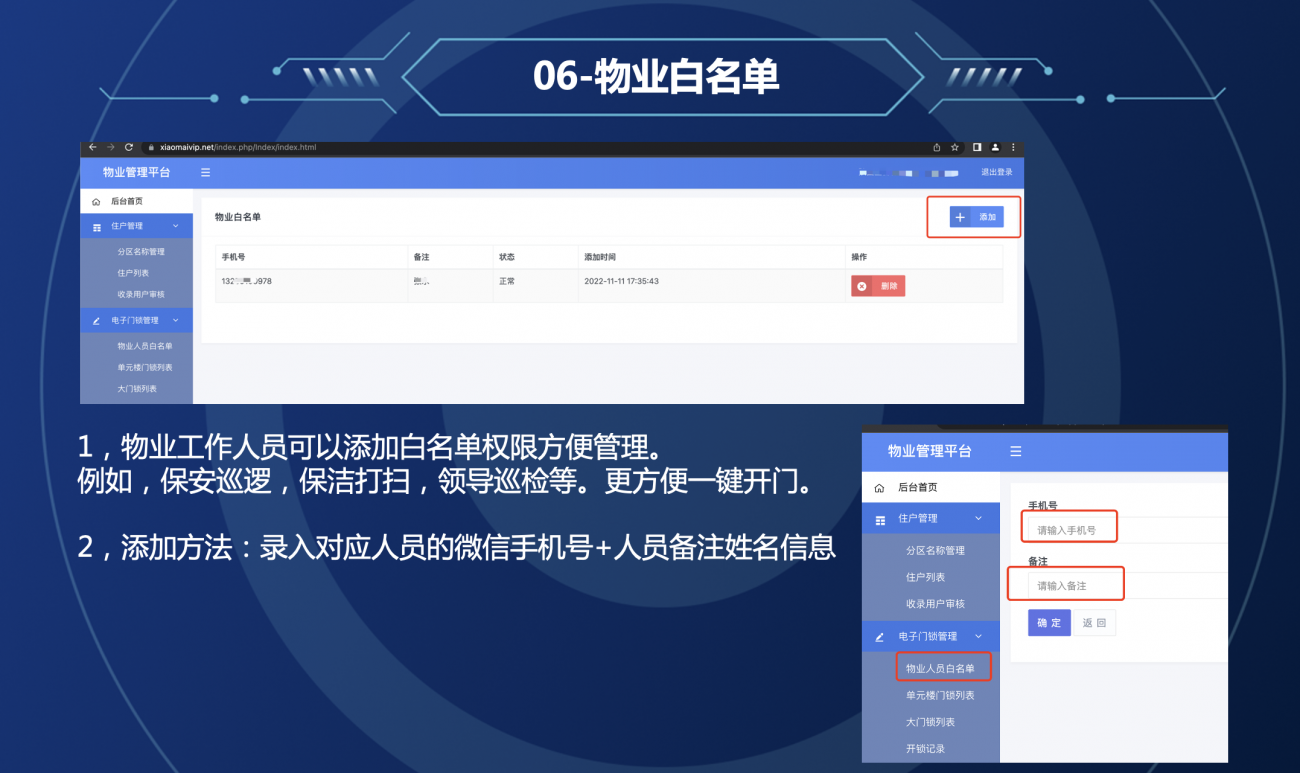Collapse 住户管理 chevron in add-form screenshot

tap(979, 518)
